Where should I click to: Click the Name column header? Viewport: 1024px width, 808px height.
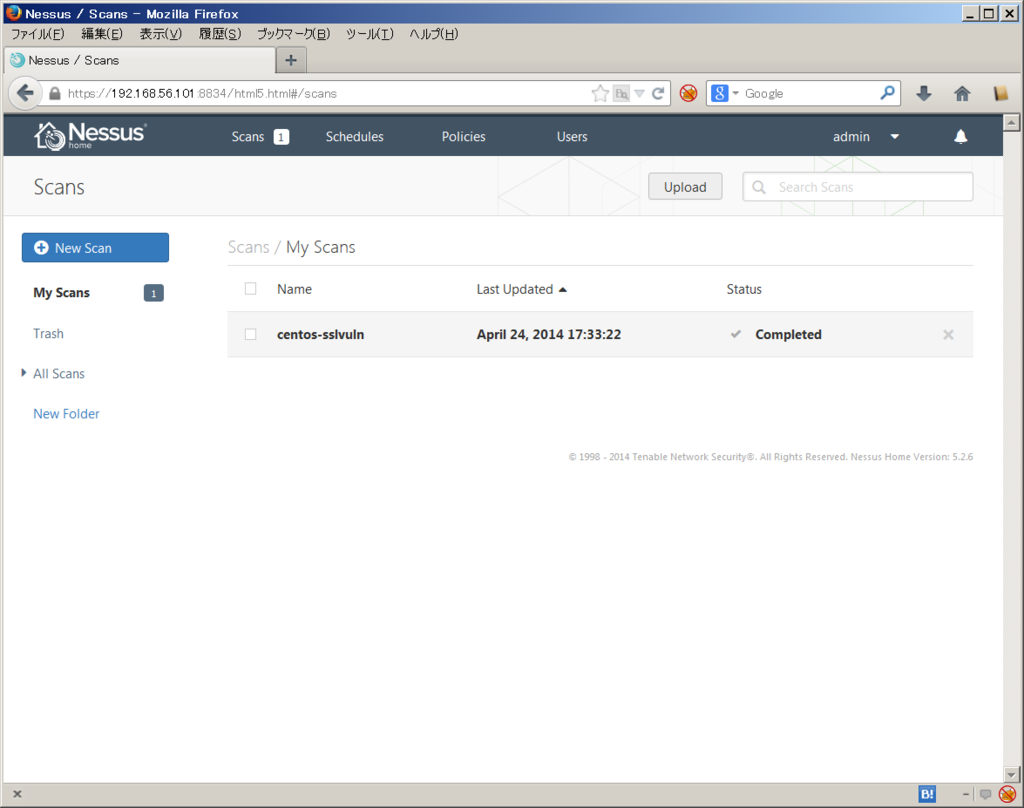click(x=294, y=289)
